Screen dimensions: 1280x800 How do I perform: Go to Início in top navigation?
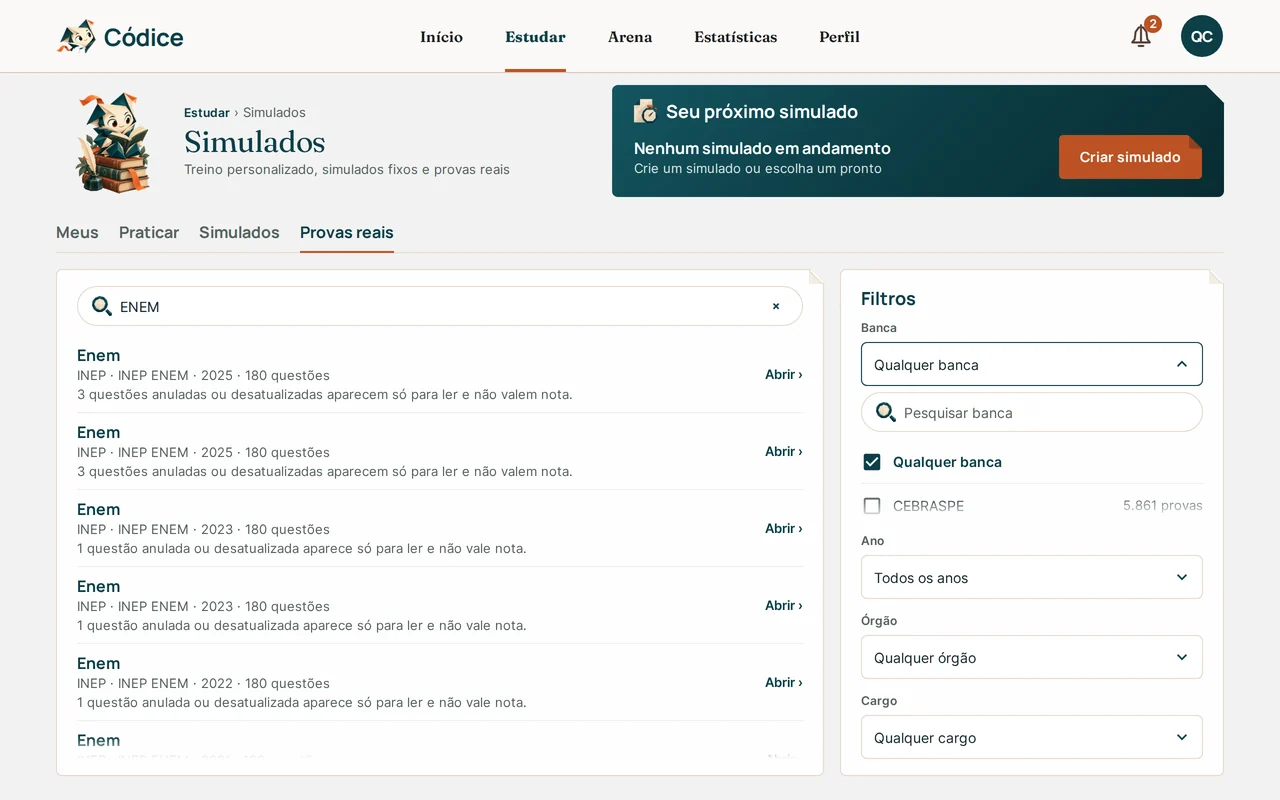441,37
